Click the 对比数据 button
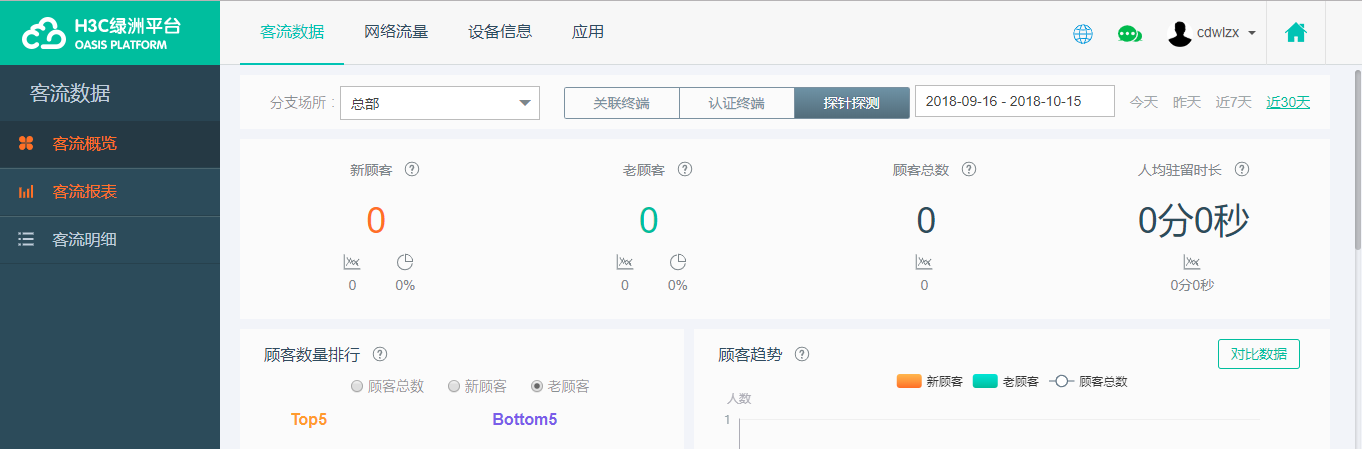Image resolution: width=1362 pixels, height=449 pixels. [1258, 354]
